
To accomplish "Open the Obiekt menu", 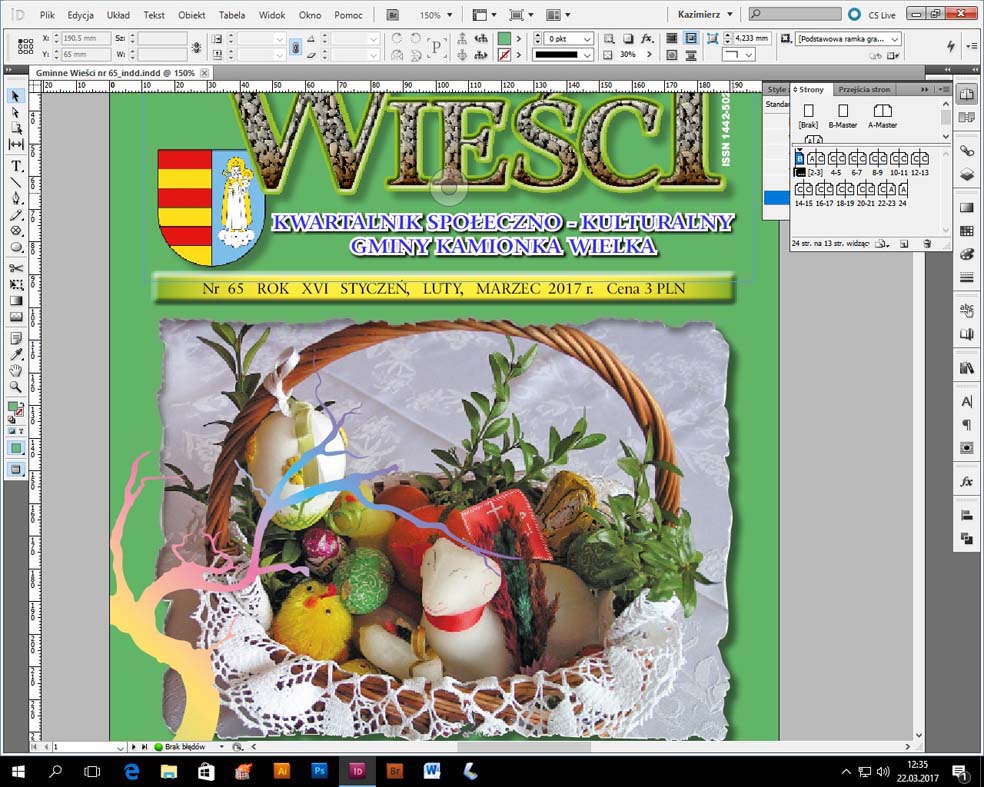I will tap(191, 15).
